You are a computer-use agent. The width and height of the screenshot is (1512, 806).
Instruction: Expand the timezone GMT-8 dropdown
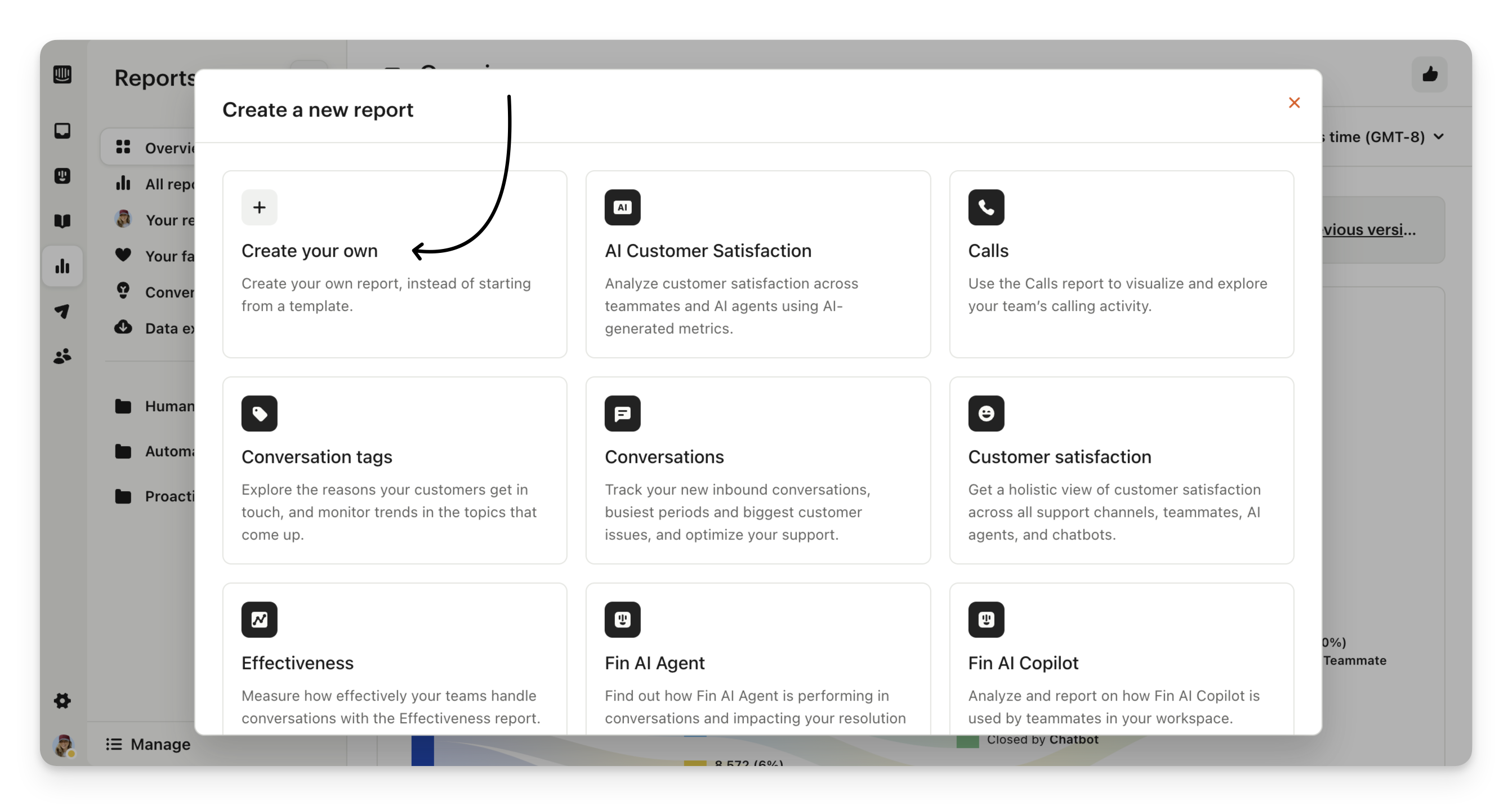click(1438, 137)
